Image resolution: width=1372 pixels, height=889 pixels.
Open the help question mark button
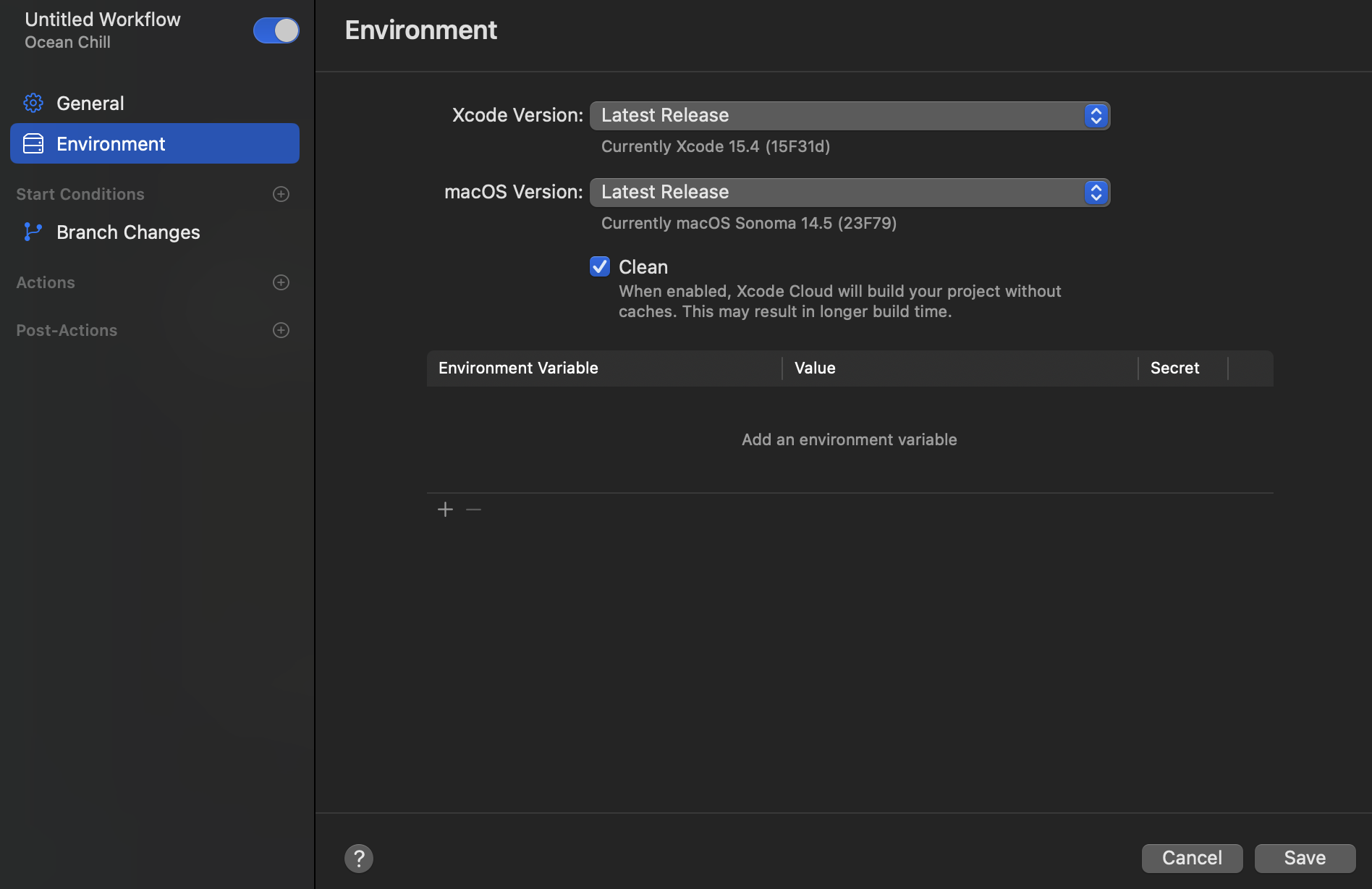pyautogui.click(x=359, y=859)
